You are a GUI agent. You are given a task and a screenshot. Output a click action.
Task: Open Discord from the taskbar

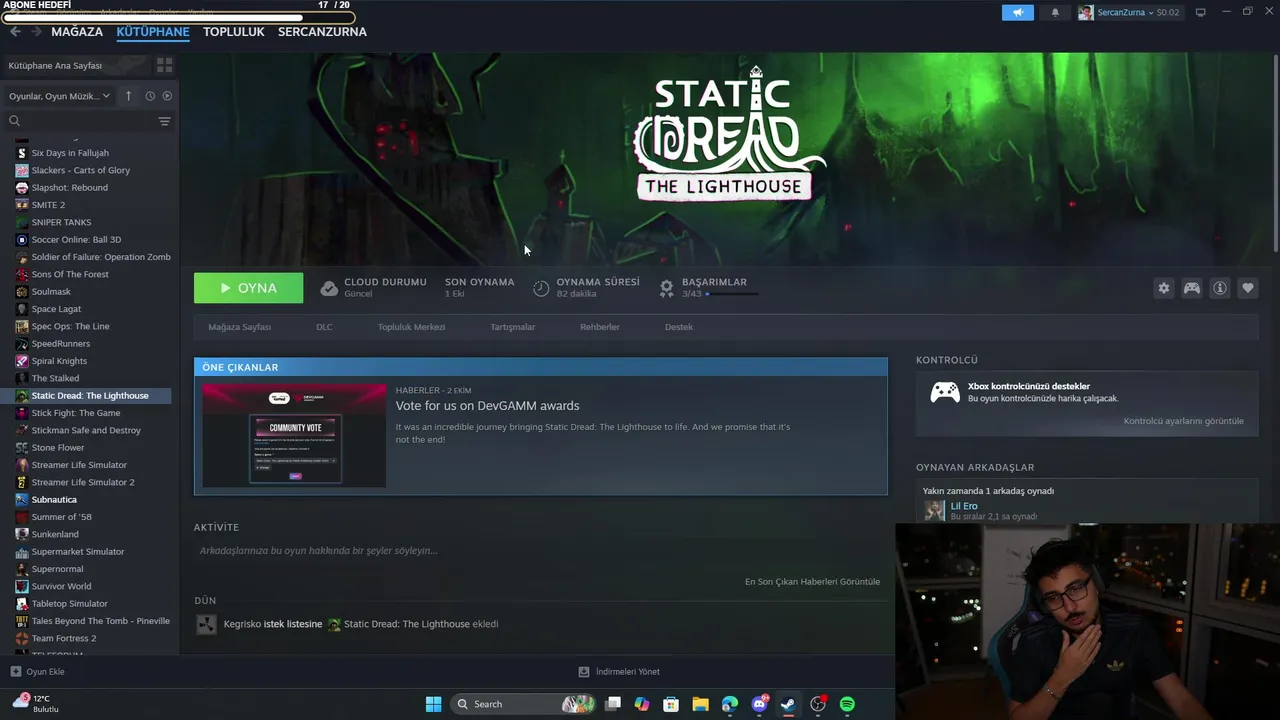pyautogui.click(x=759, y=704)
